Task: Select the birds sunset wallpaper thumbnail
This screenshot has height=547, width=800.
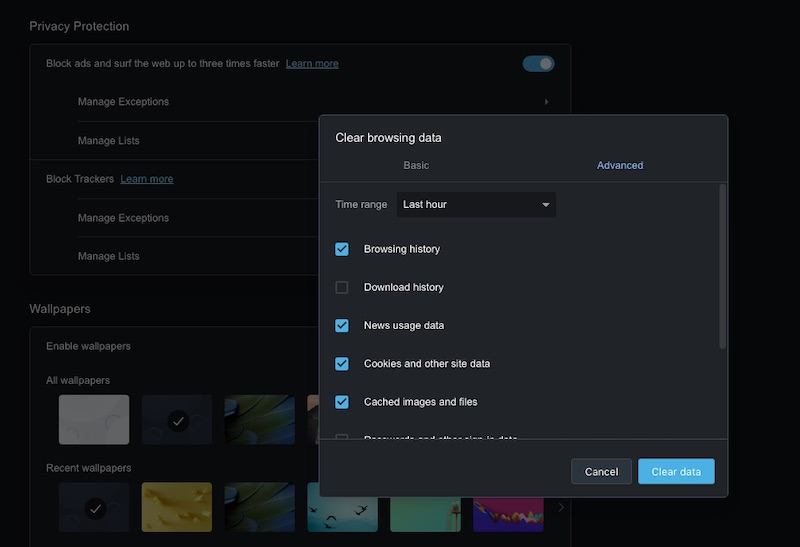Action: point(342,507)
